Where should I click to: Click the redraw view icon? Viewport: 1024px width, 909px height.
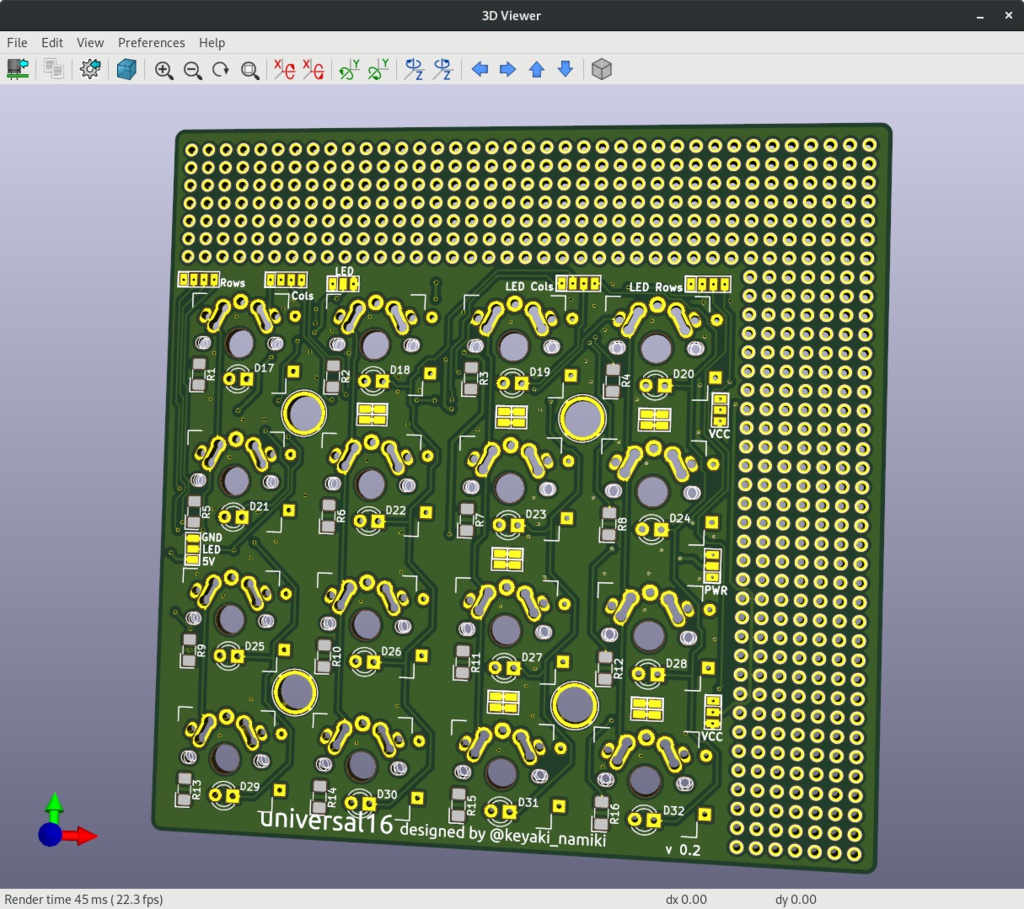(x=221, y=70)
